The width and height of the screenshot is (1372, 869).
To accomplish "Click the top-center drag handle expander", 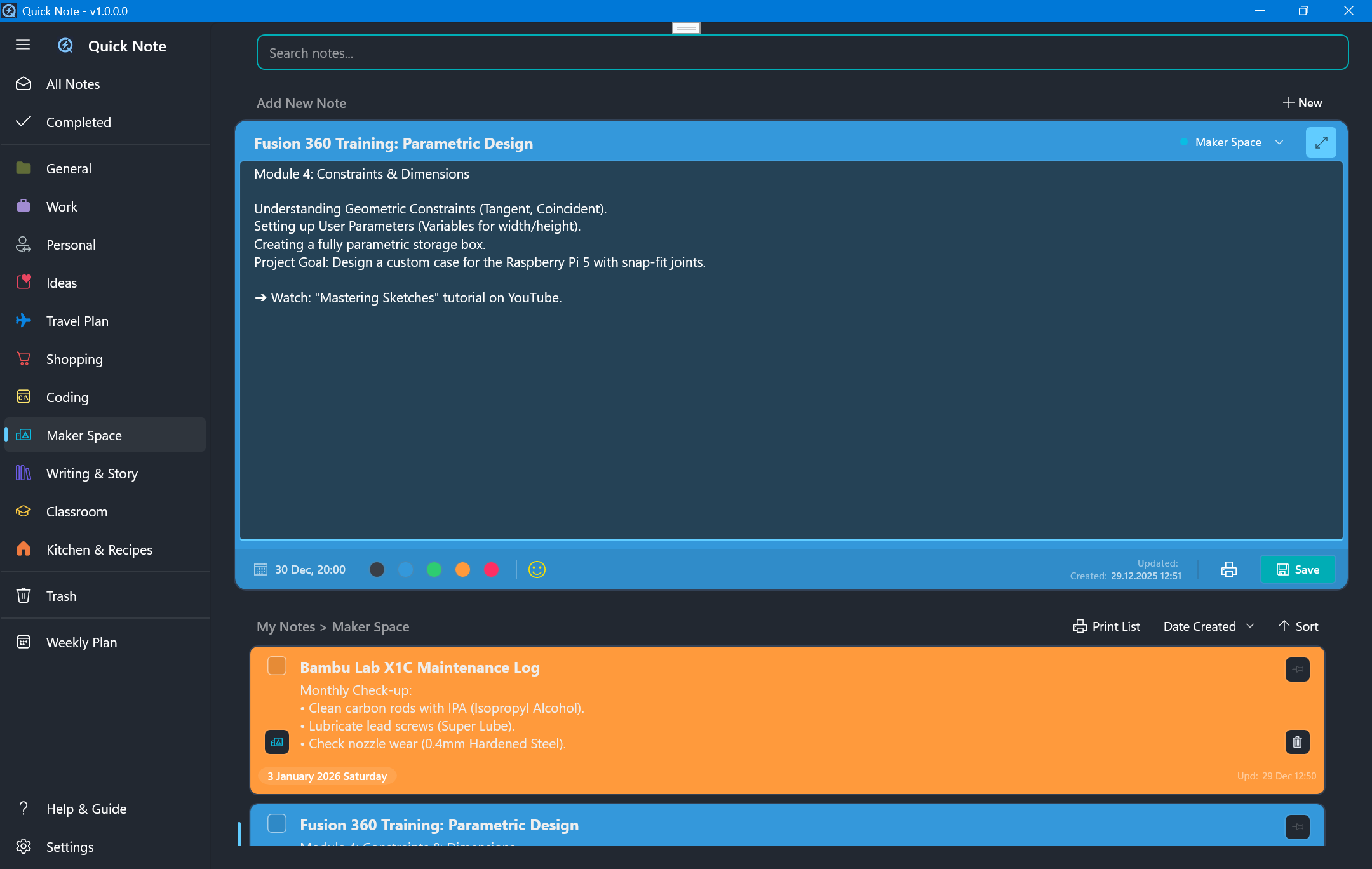I will pos(686,28).
